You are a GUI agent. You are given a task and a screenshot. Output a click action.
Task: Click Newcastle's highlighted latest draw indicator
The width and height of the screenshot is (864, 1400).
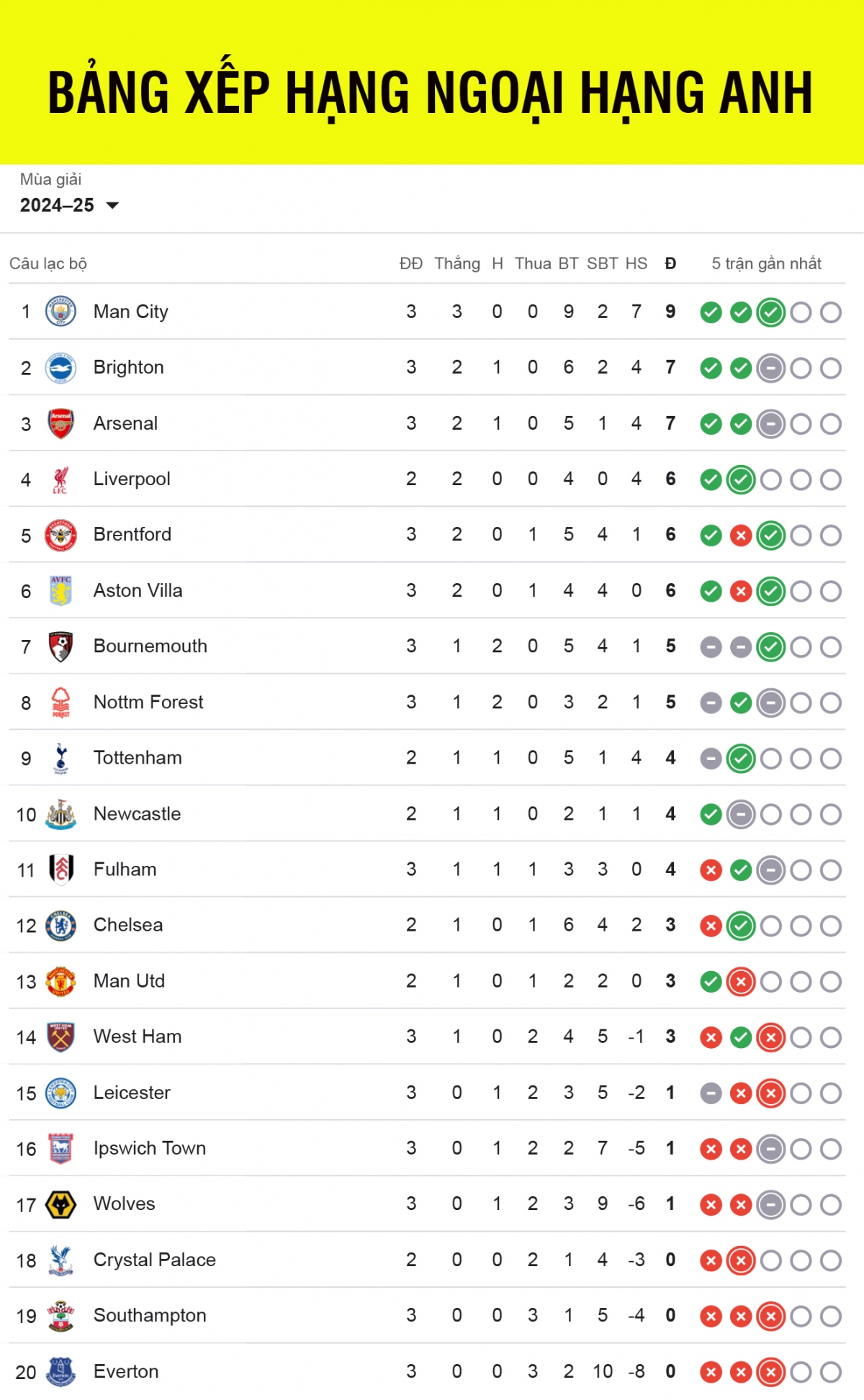coord(741,815)
